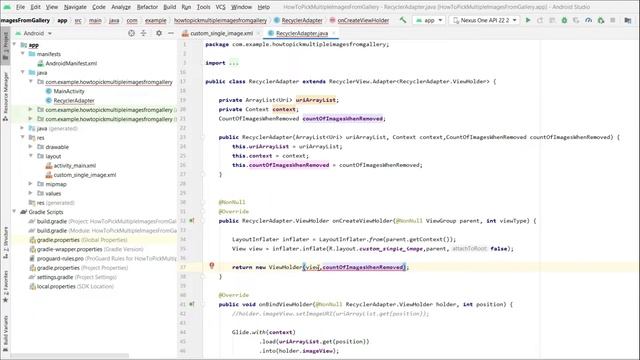Open the Navigate menu
Image resolution: width=640 pixels, height=360 pixels.
tap(75, 7)
